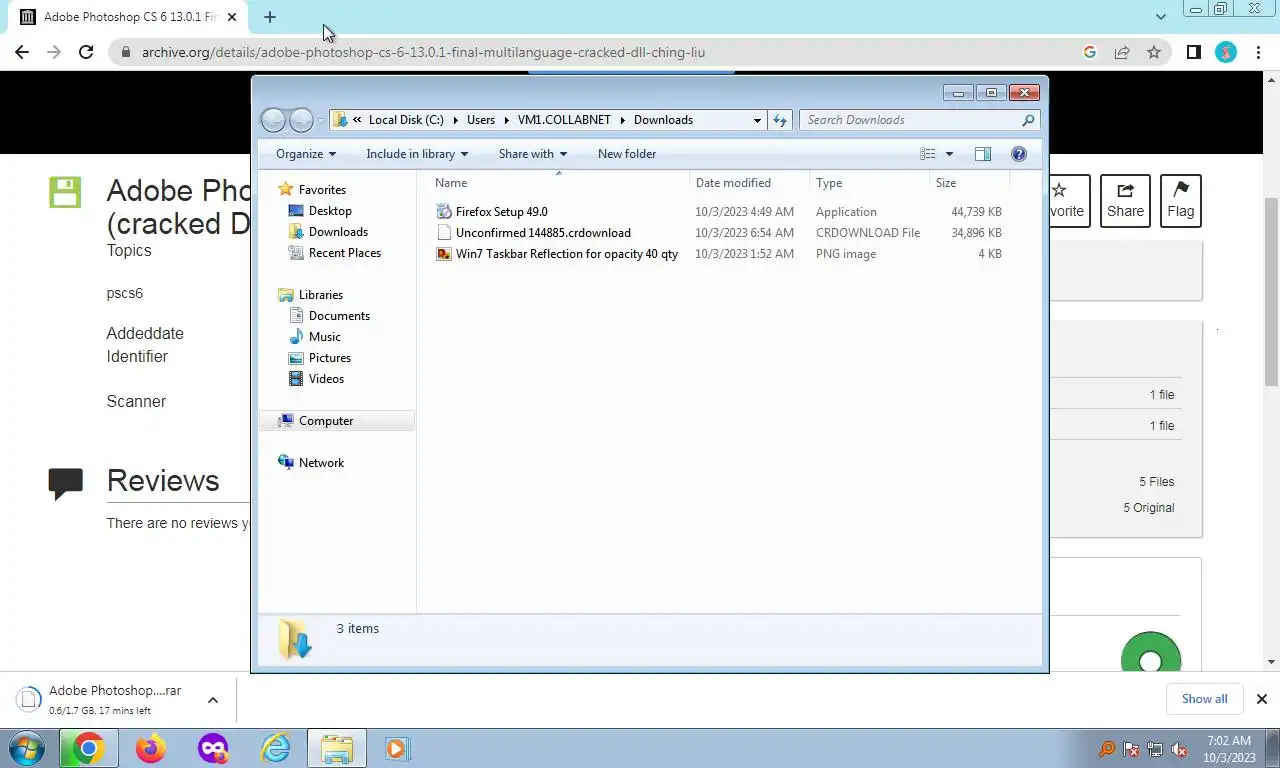Open Windows Start orb

(26, 748)
